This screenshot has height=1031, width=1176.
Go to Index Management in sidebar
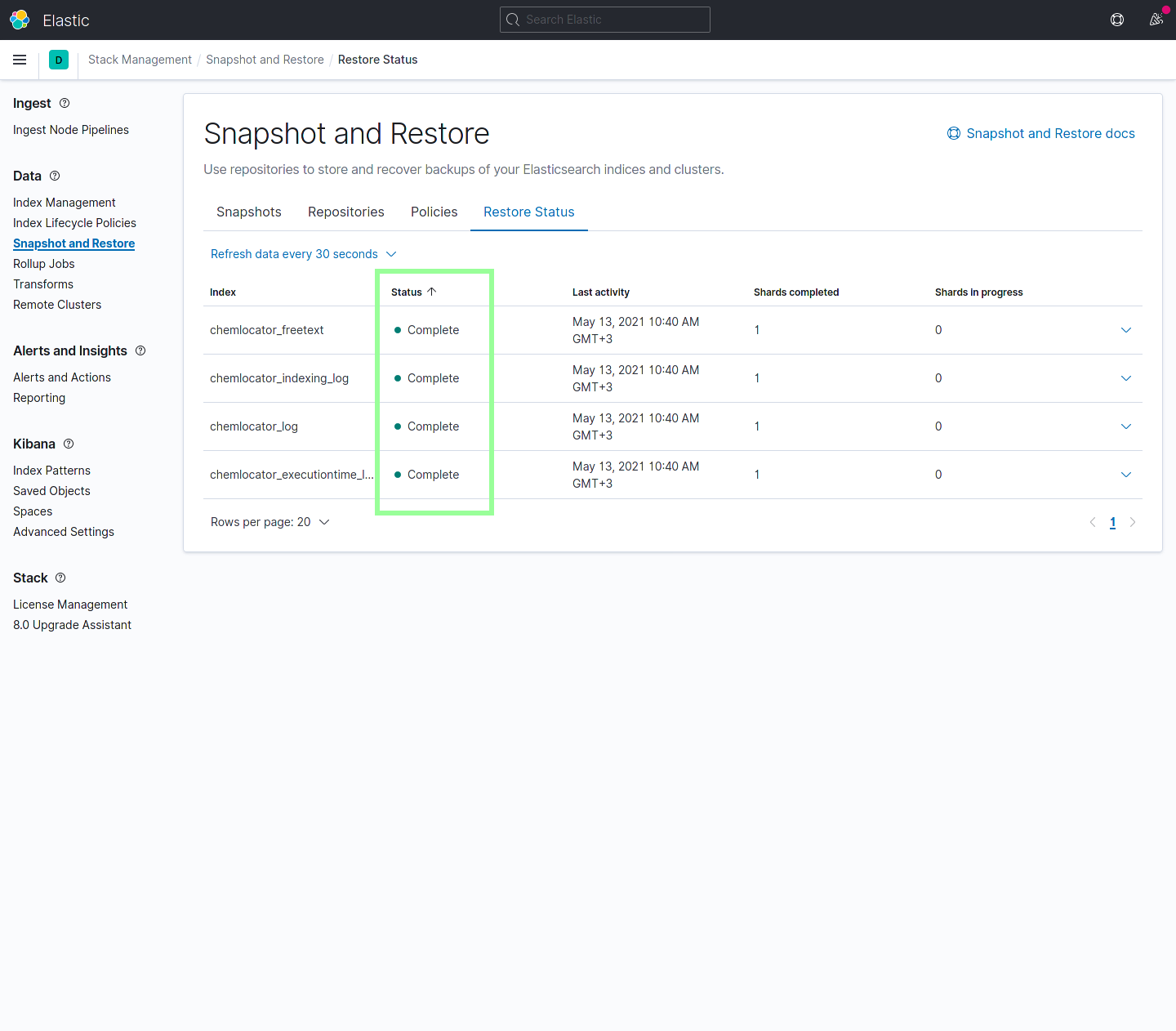[65, 203]
